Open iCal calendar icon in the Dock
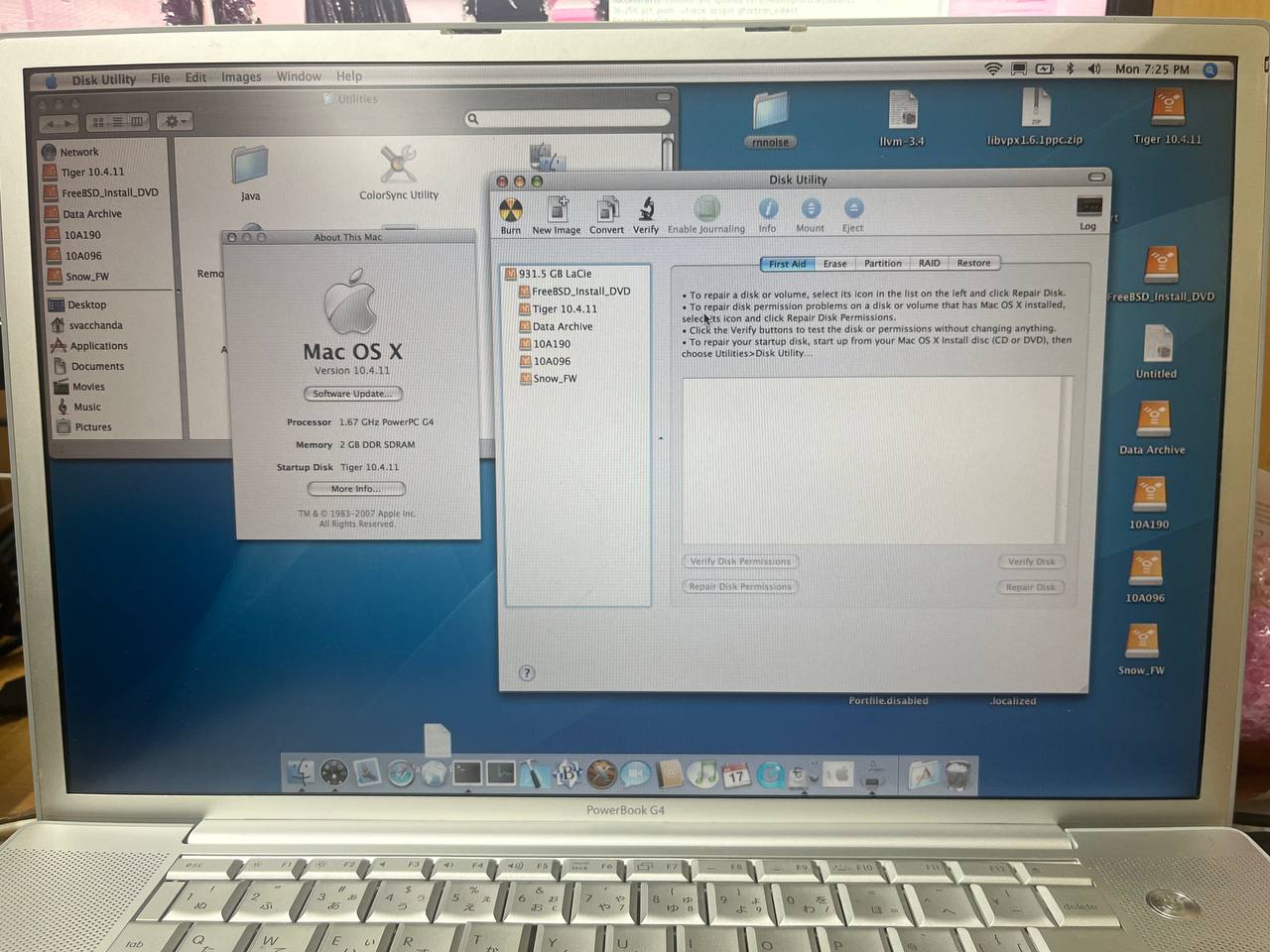Viewport: 1270px width, 952px height. pos(736,773)
